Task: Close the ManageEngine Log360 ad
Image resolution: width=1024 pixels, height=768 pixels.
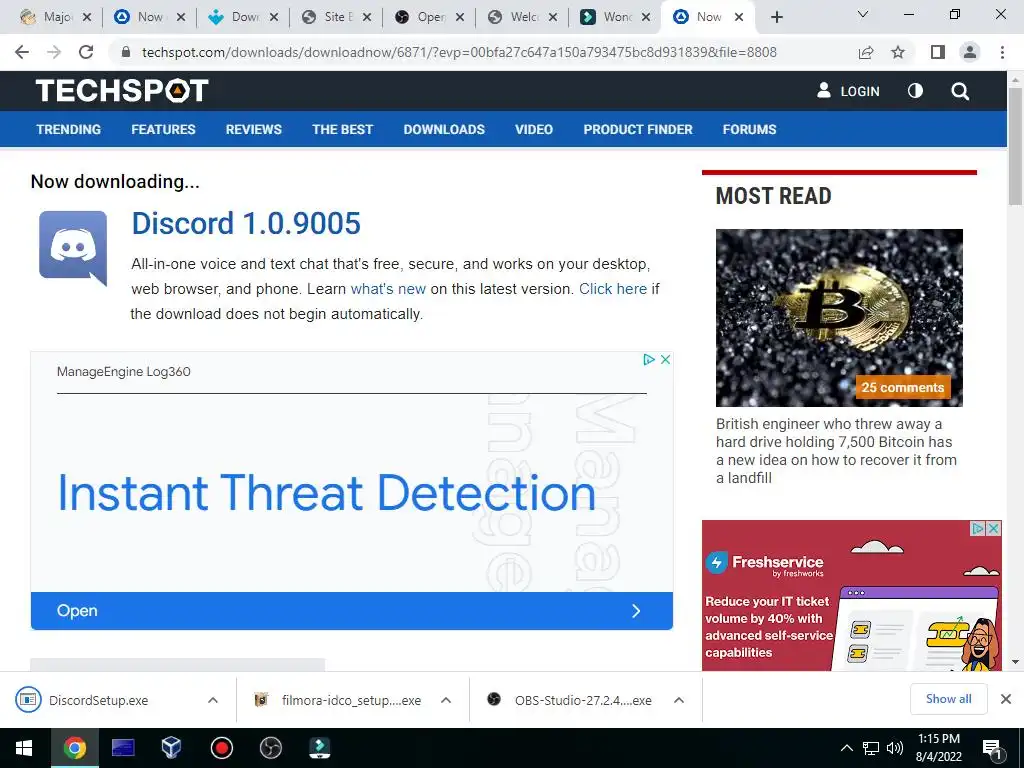Action: tap(665, 359)
